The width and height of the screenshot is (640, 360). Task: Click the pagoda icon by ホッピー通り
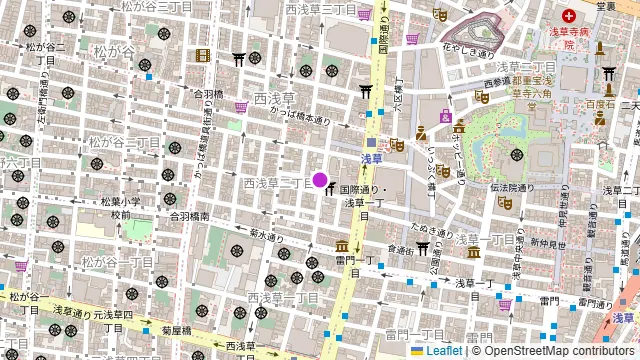[459, 127]
